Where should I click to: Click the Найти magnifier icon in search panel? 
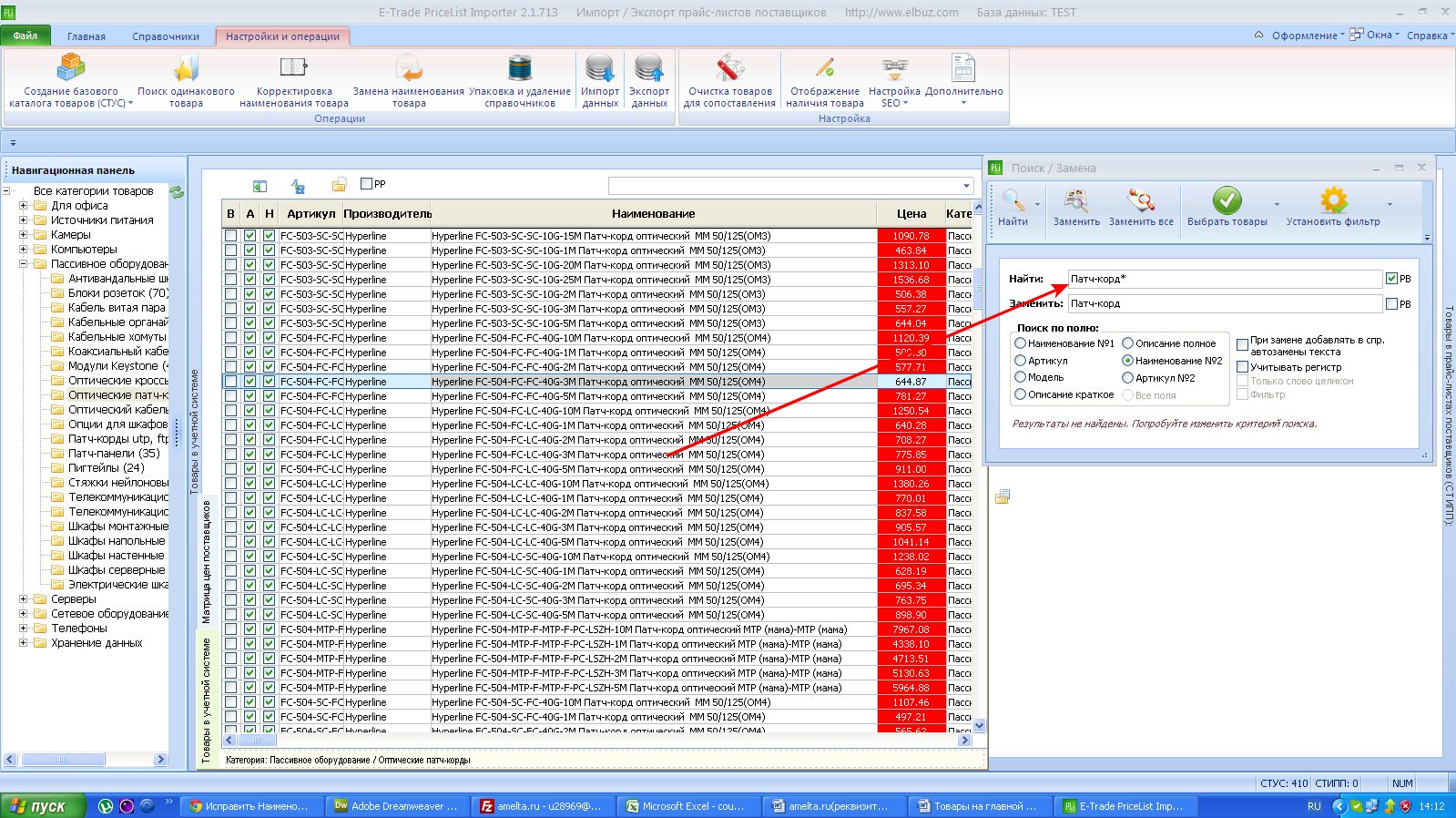pyautogui.click(x=1013, y=199)
